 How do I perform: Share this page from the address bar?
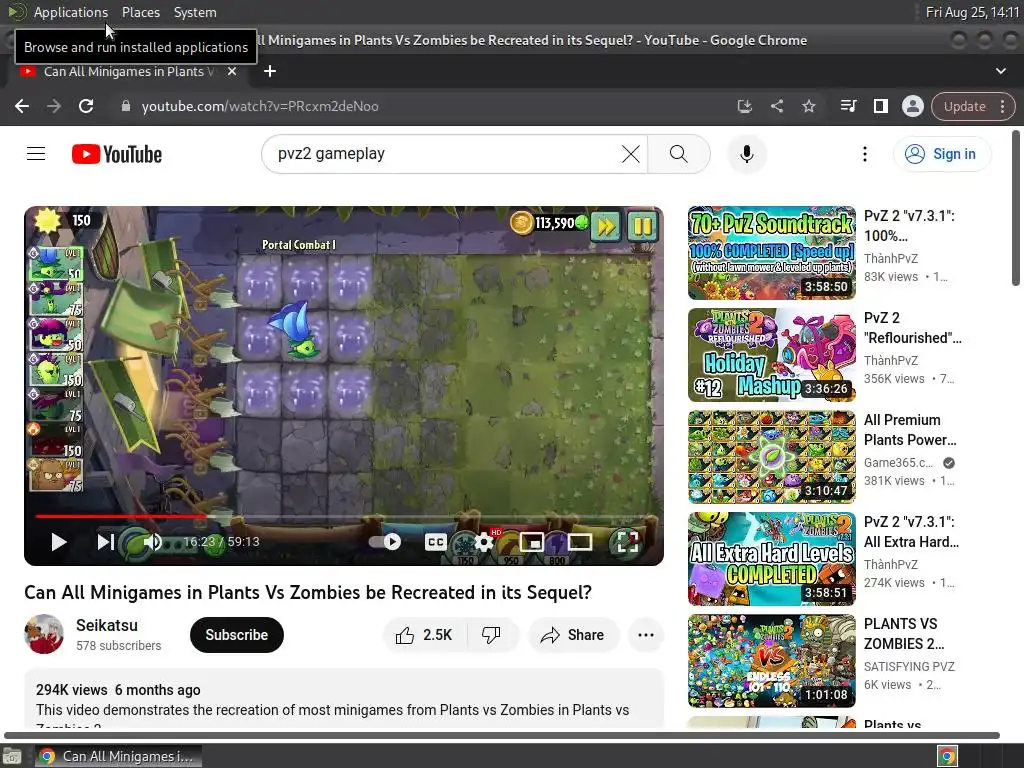pos(776,106)
